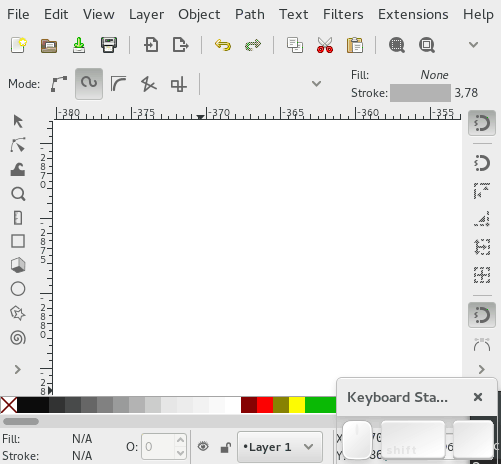Screen dimensions: 501x464
Task: Paste from clipboard icon
Action: coord(355,45)
